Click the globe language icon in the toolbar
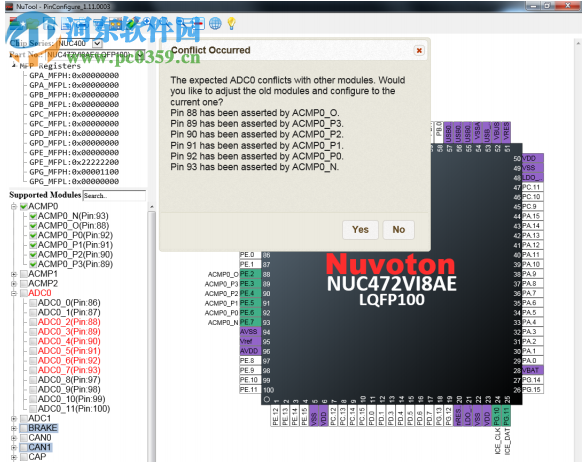 [215, 24]
